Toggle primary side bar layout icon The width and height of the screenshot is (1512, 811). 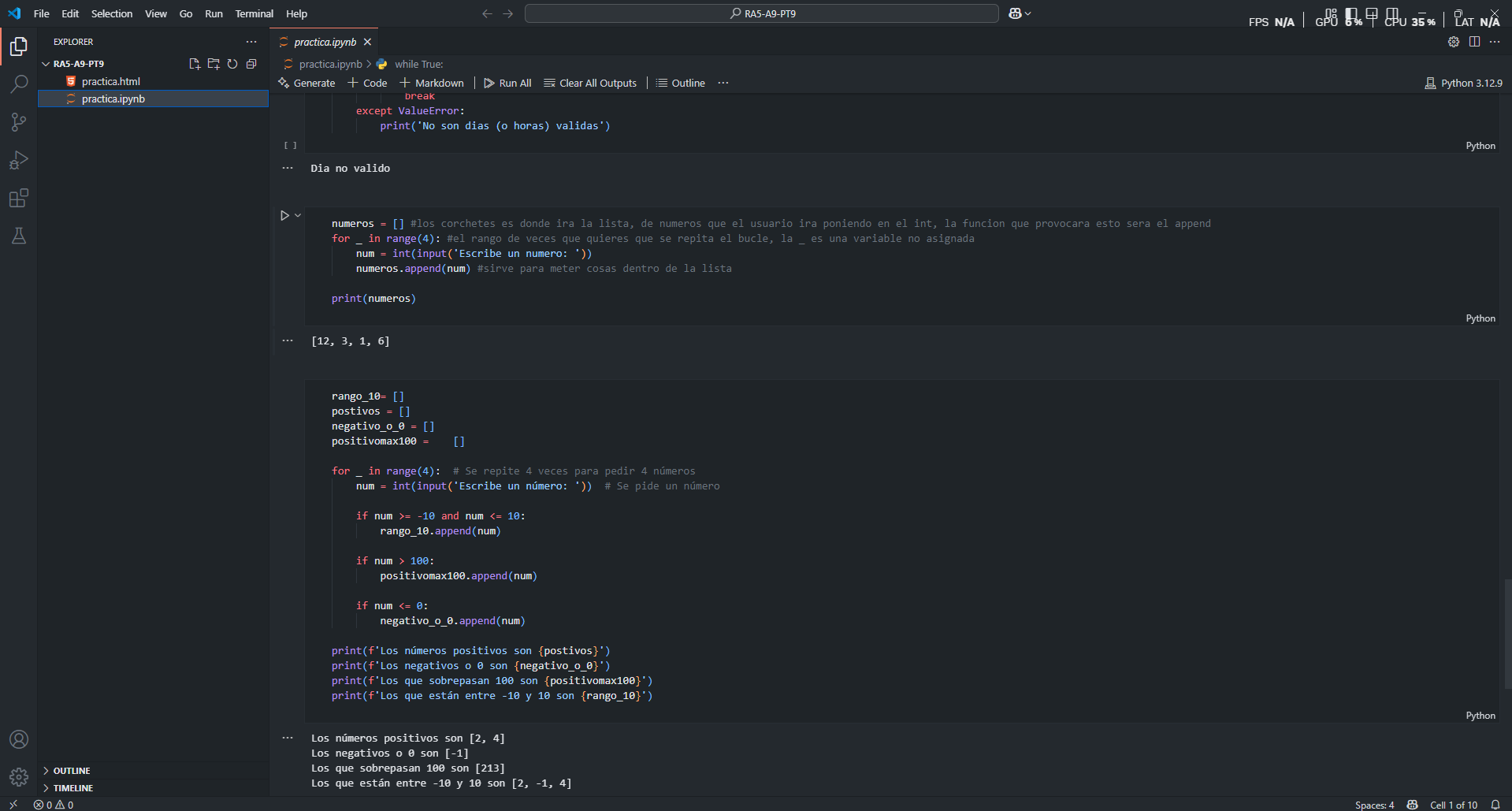(x=1352, y=13)
